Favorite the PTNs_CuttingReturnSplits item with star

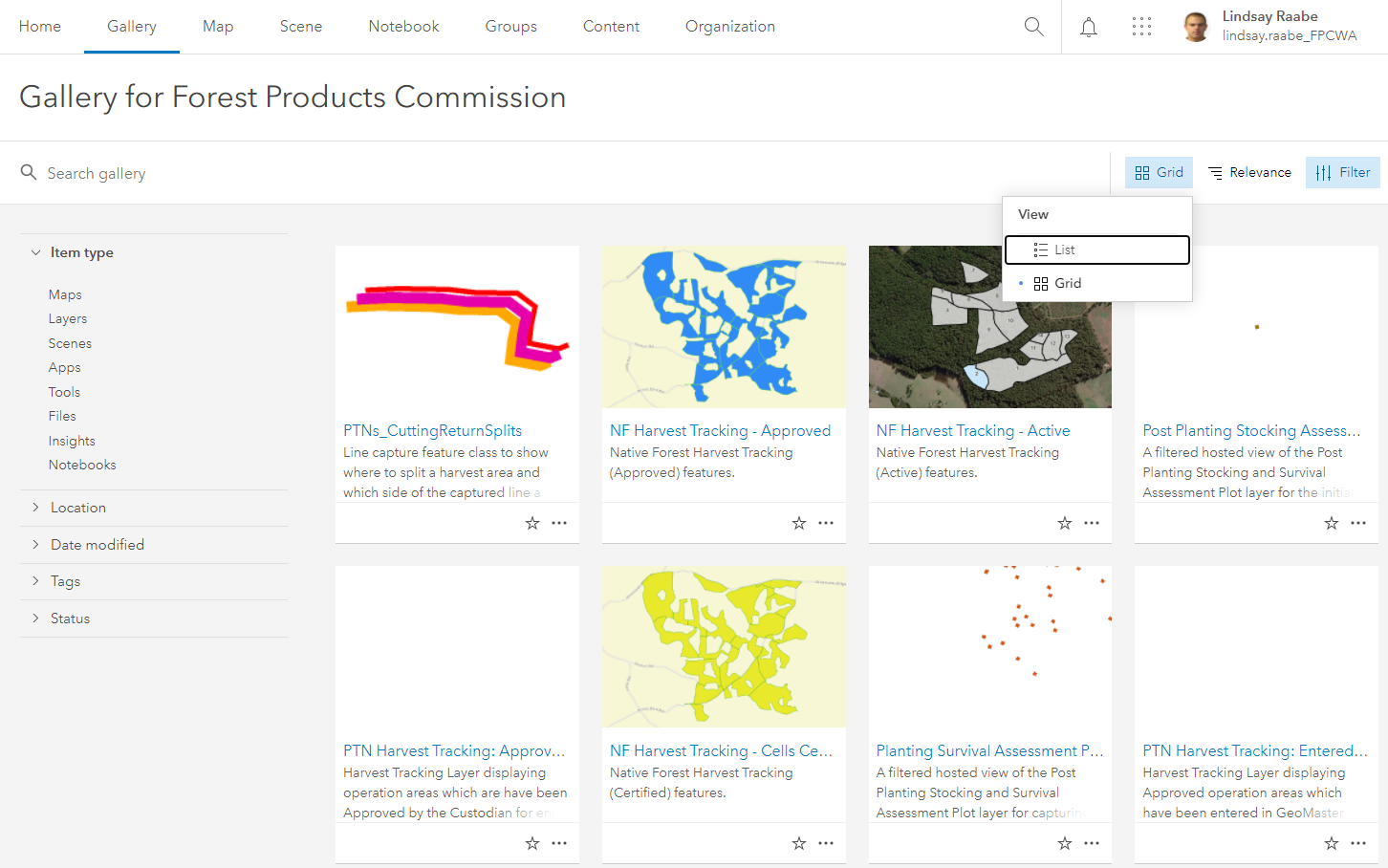tap(532, 523)
